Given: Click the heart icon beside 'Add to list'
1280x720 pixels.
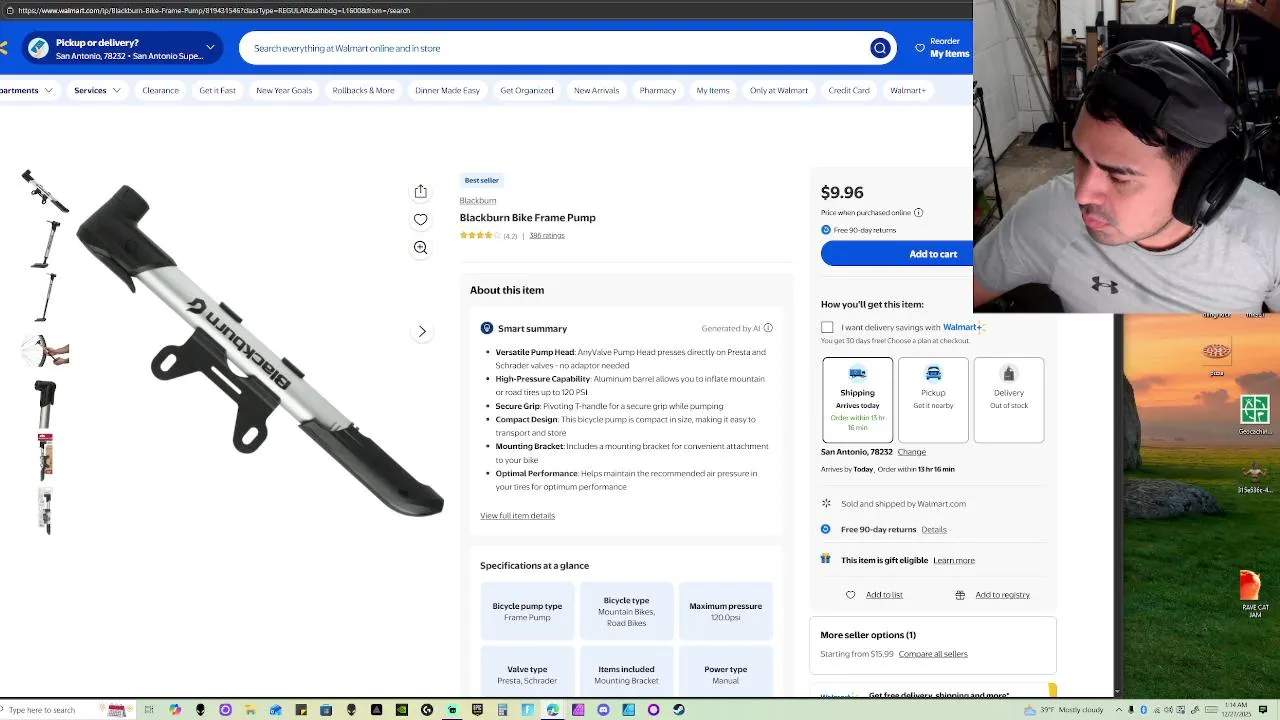Looking at the screenshot, I should [x=851, y=595].
